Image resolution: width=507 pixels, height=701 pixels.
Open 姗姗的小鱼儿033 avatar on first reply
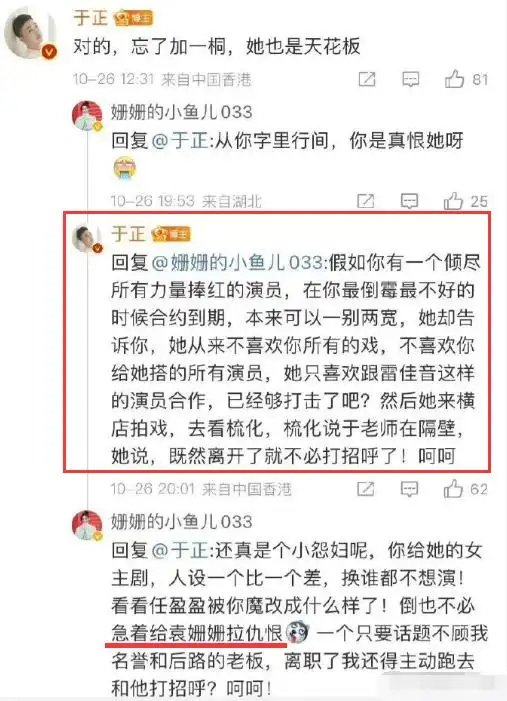(x=88, y=117)
